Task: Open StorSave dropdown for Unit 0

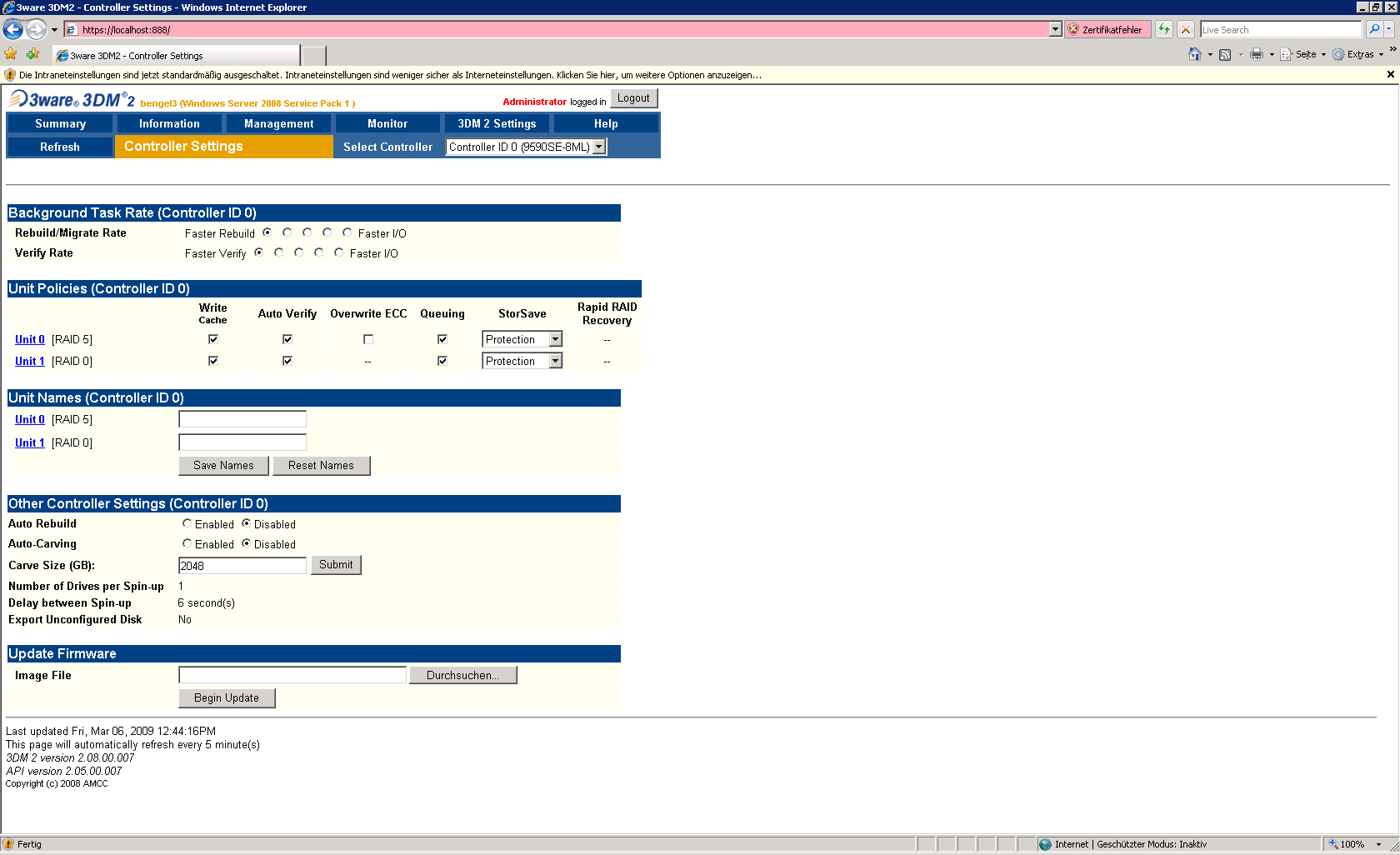Action: 522,339
